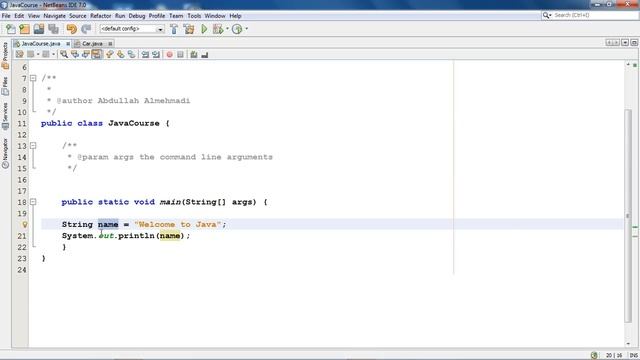Open the Projects side panel

coord(5,56)
